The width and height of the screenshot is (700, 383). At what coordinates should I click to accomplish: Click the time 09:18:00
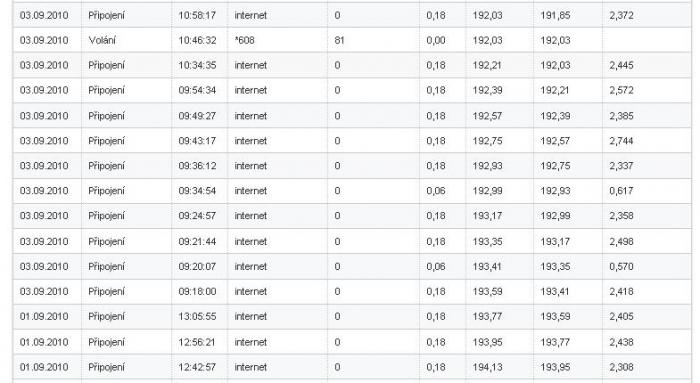197,291
